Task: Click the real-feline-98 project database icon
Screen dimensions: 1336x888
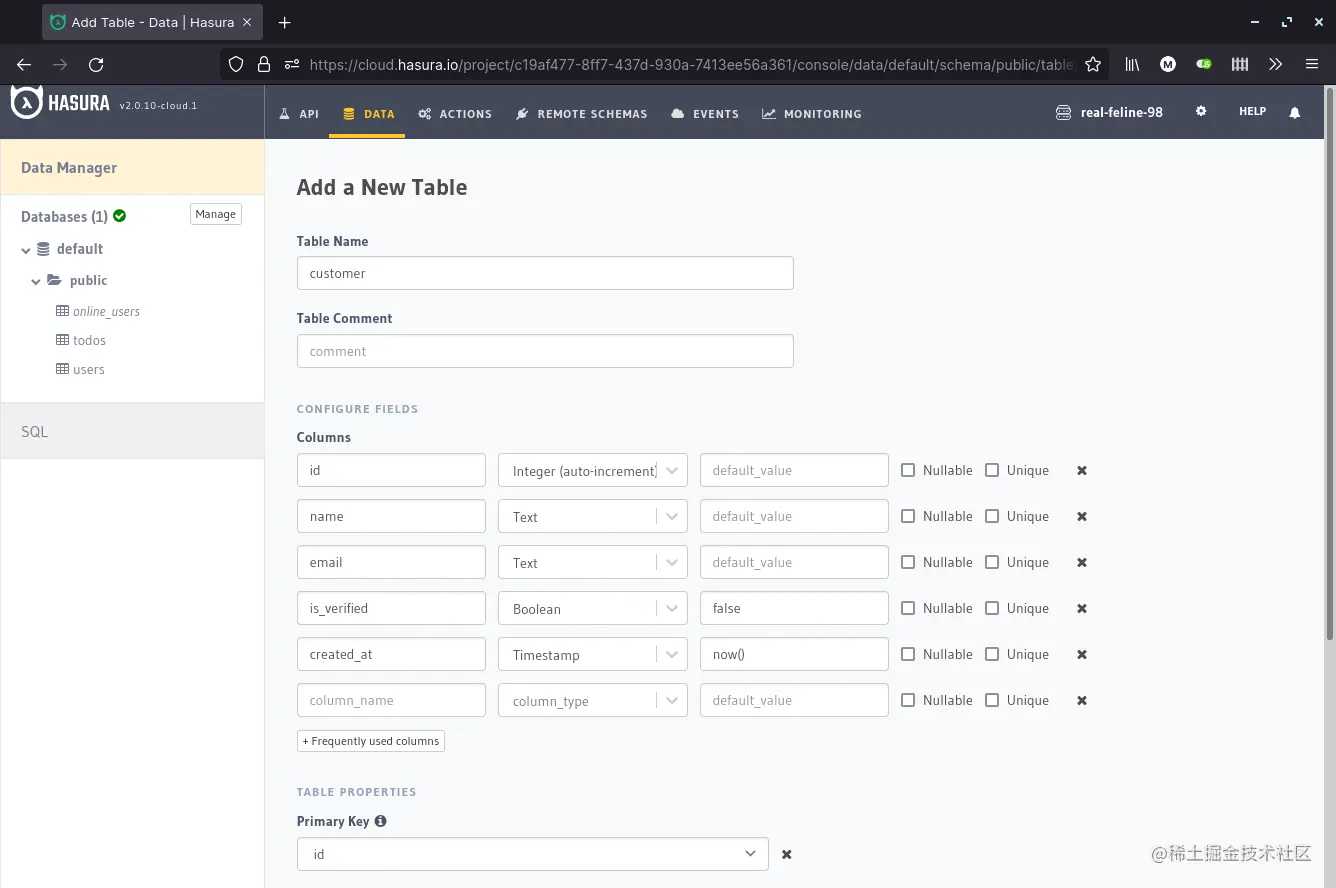Action: [1062, 112]
